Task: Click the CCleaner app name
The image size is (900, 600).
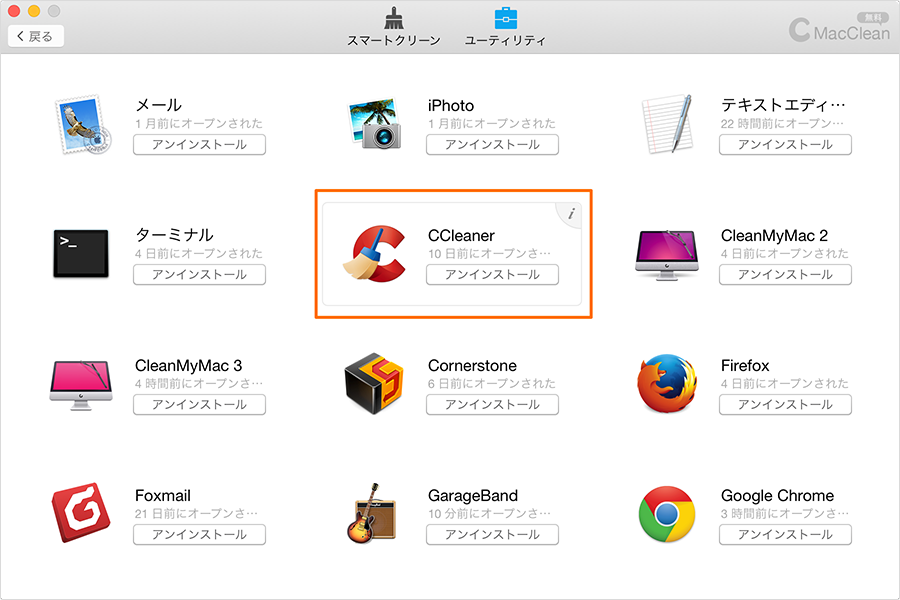Action: pyautogui.click(x=461, y=235)
